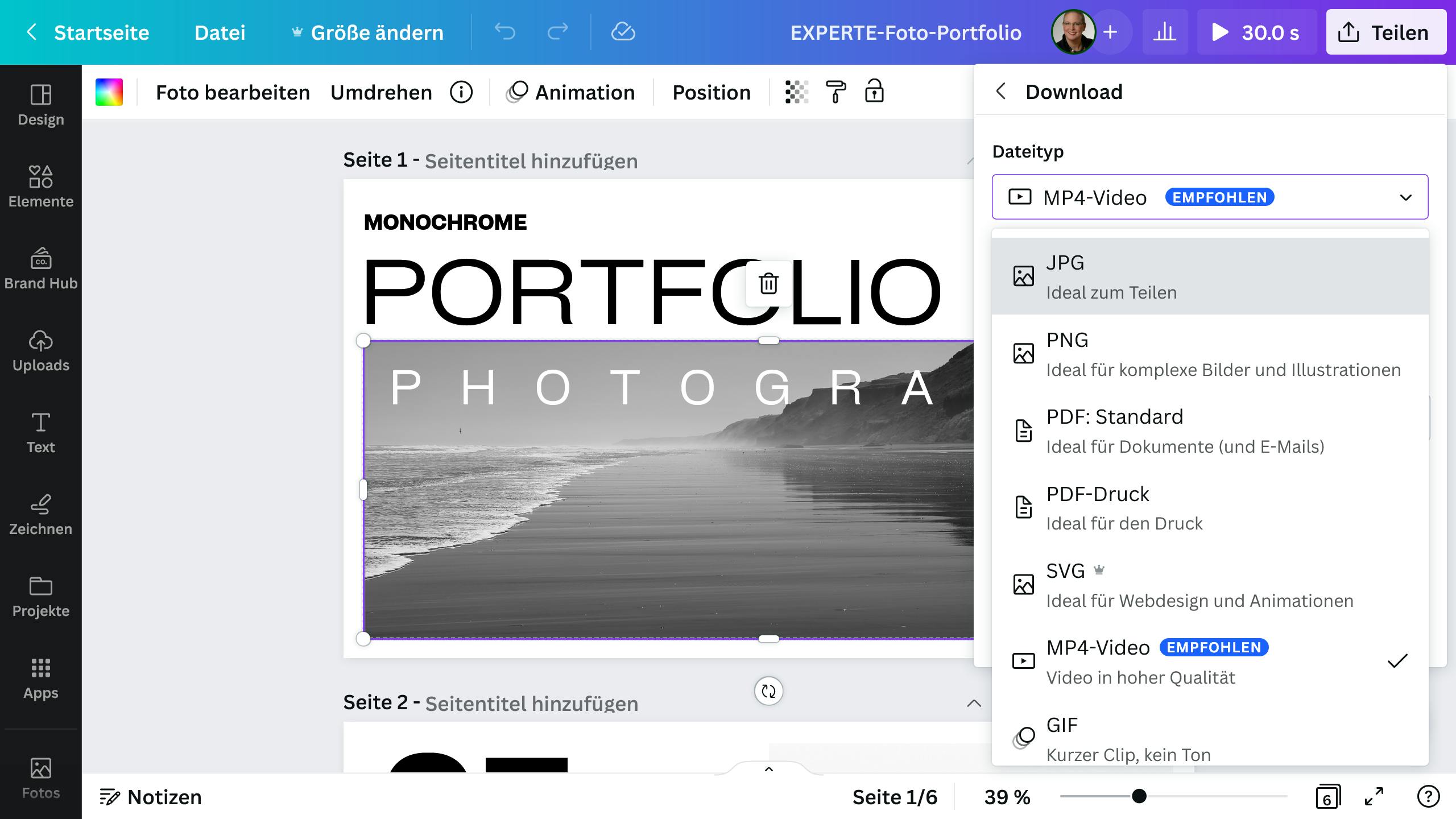
Task: Open the Zeichnen panel
Action: click(40, 514)
